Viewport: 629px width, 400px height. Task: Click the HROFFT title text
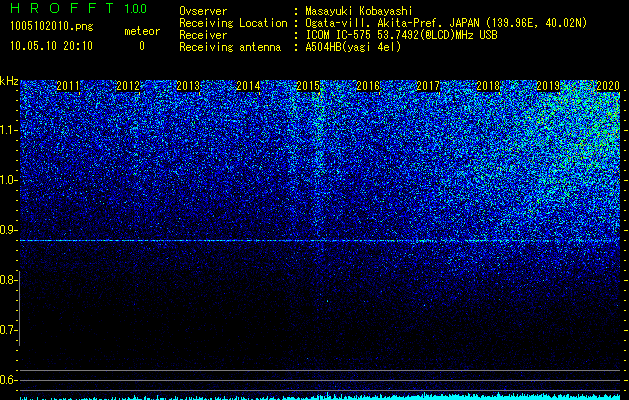(x=63, y=8)
